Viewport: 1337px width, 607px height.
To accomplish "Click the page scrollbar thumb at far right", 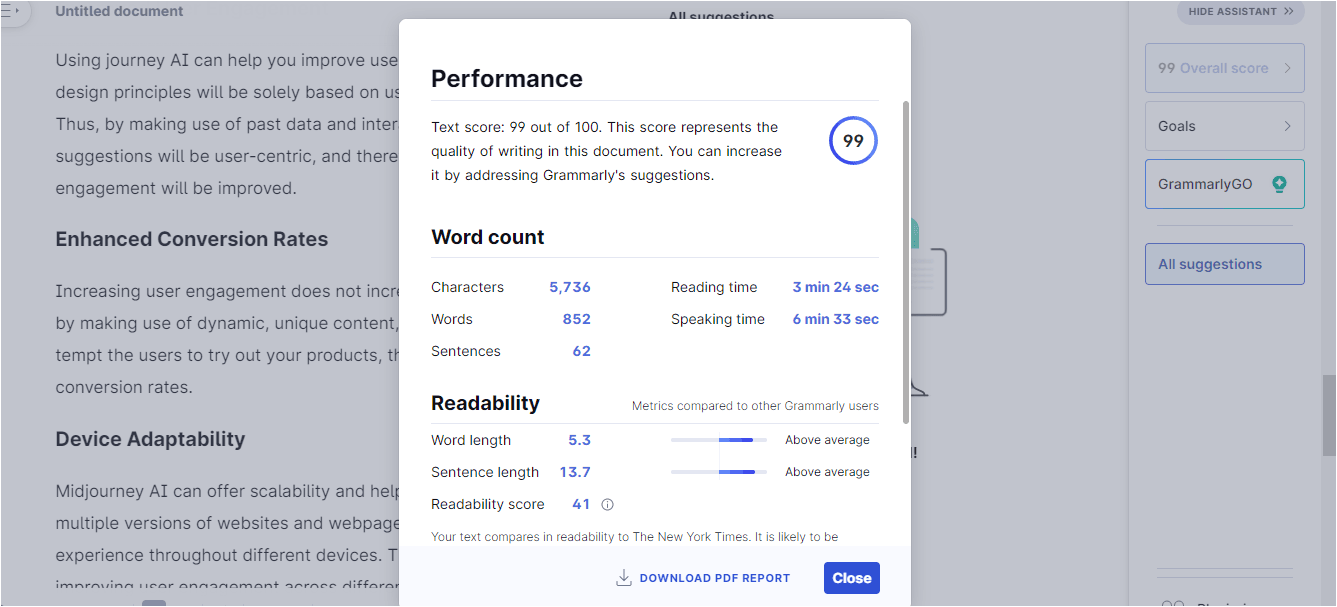I will coord(1329,415).
